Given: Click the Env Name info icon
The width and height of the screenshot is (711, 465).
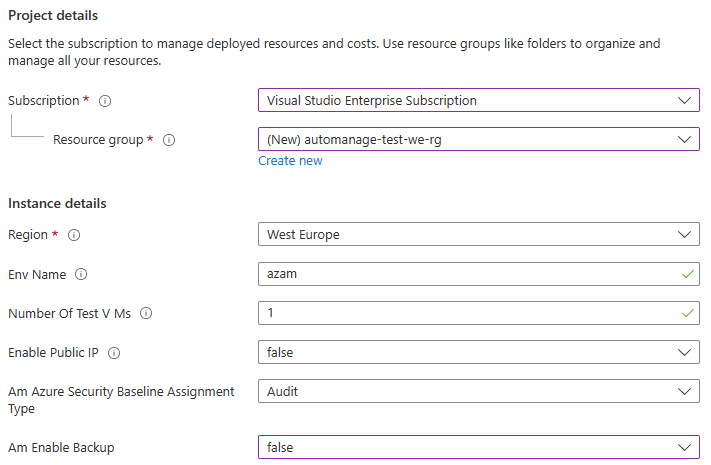Looking at the screenshot, I should coord(81,274).
